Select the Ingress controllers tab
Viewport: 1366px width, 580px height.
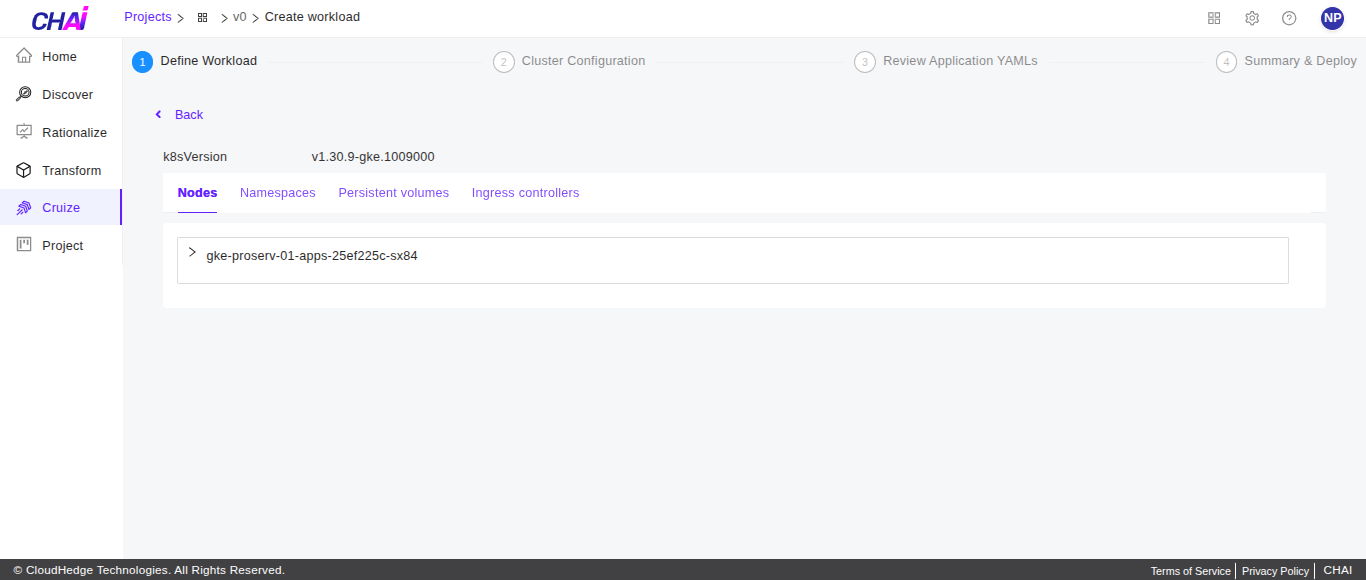click(525, 193)
